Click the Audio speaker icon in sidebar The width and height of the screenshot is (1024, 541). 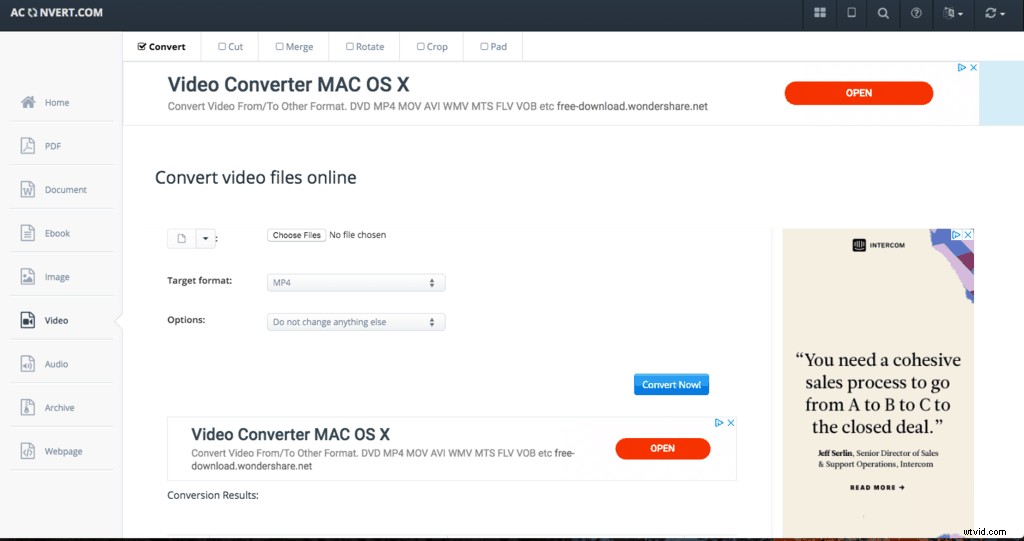coord(27,364)
